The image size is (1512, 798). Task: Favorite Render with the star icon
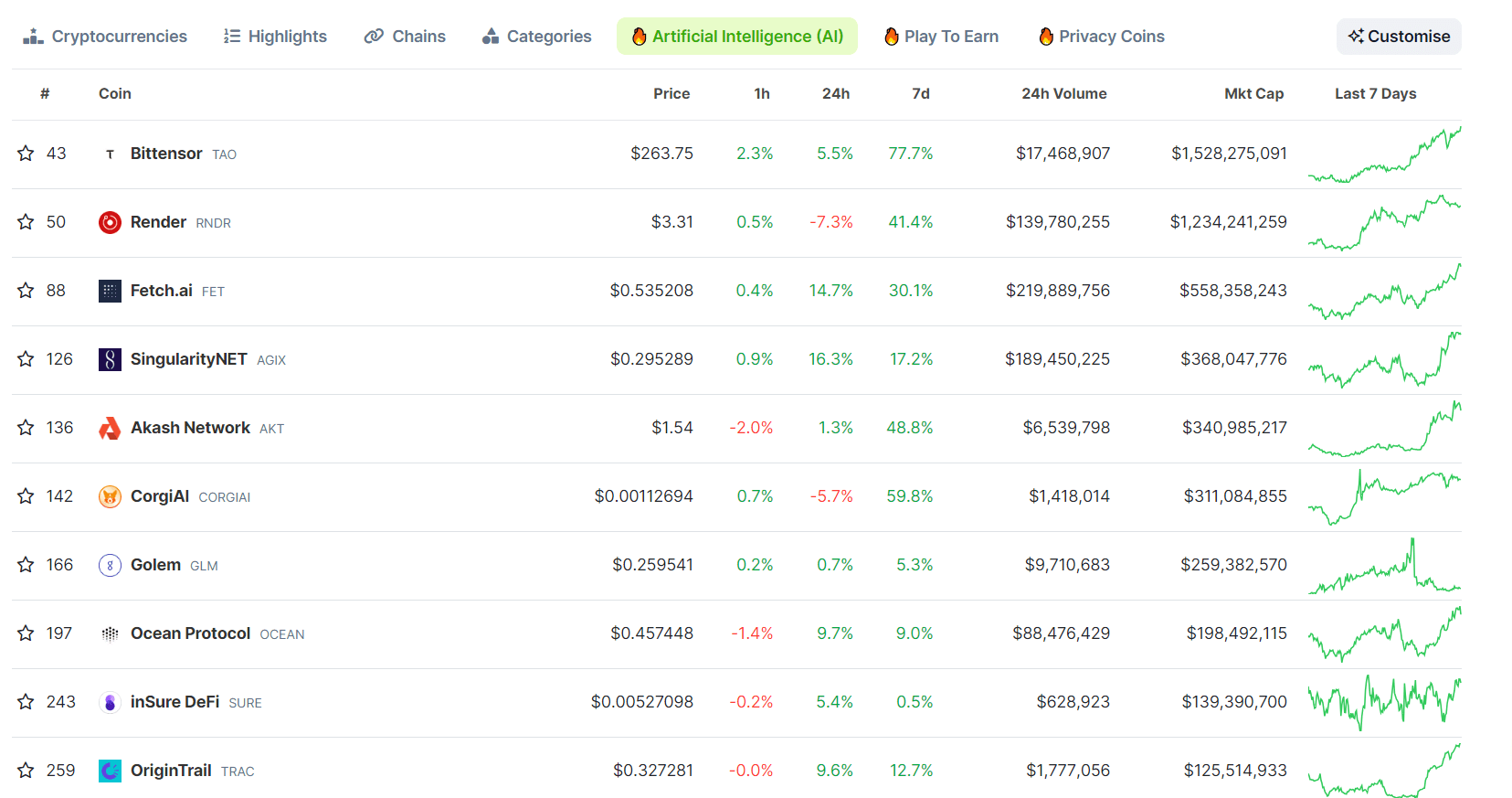tap(26, 222)
